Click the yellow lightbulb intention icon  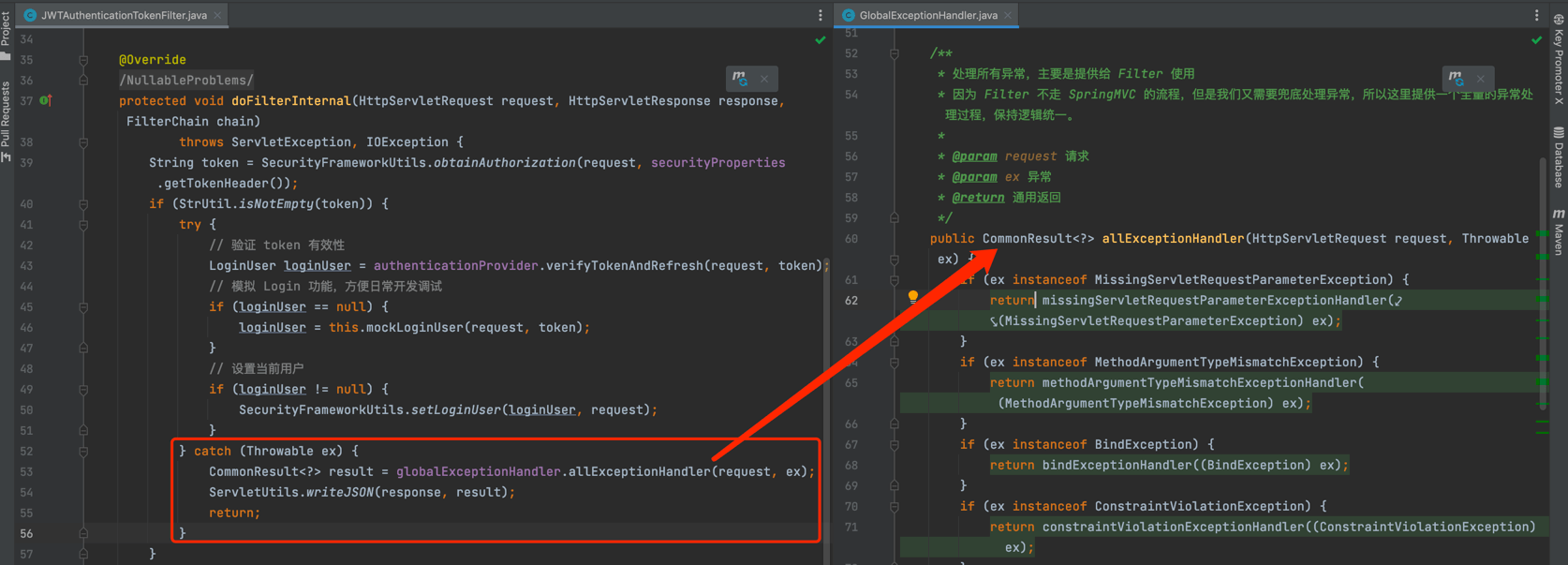point(912,297)
